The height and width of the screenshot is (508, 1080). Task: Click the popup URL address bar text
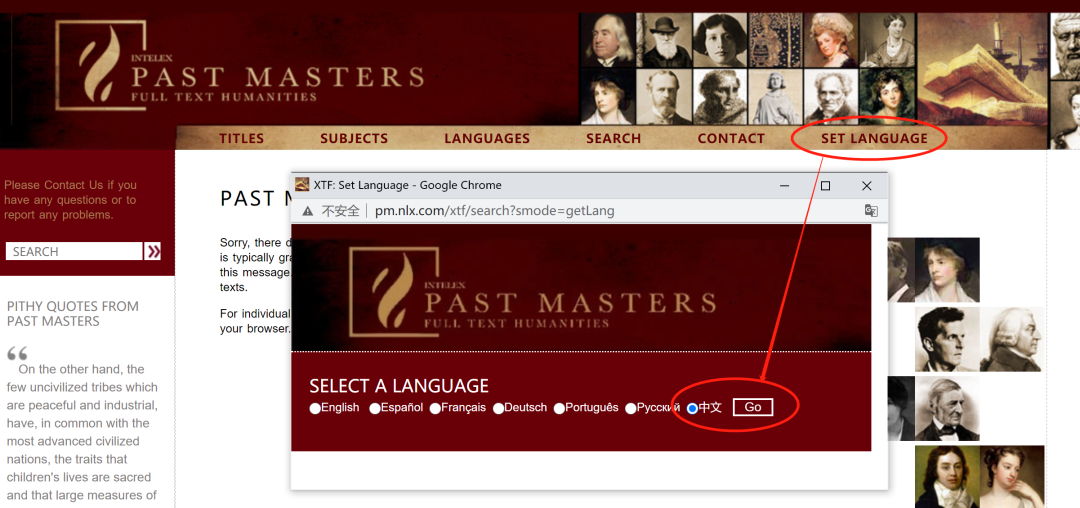coord(494,211)
